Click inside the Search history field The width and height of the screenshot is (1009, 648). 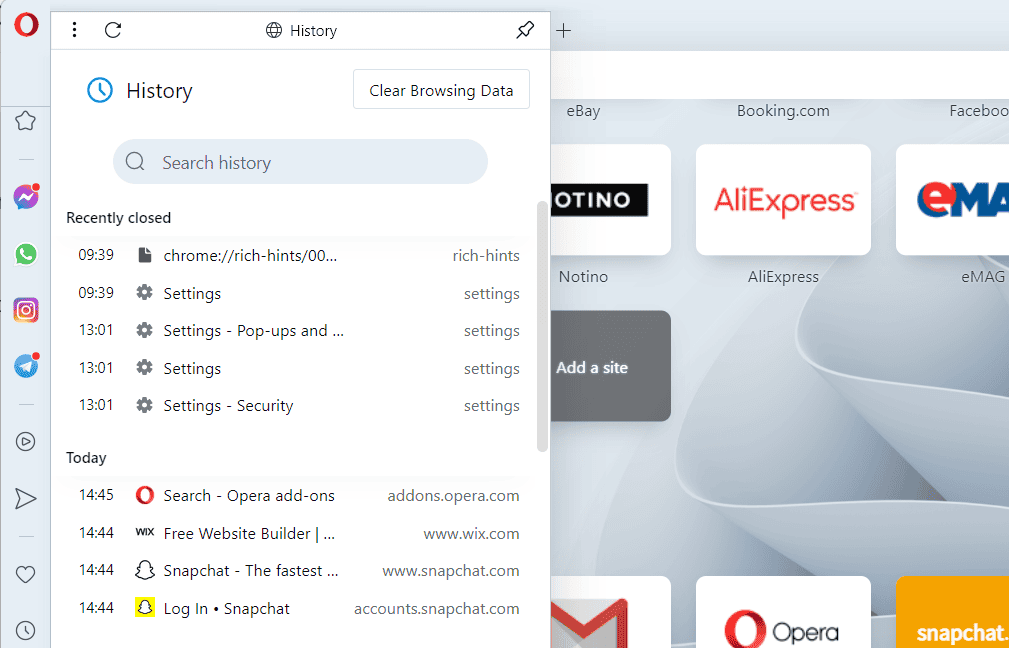click(300, 161)
